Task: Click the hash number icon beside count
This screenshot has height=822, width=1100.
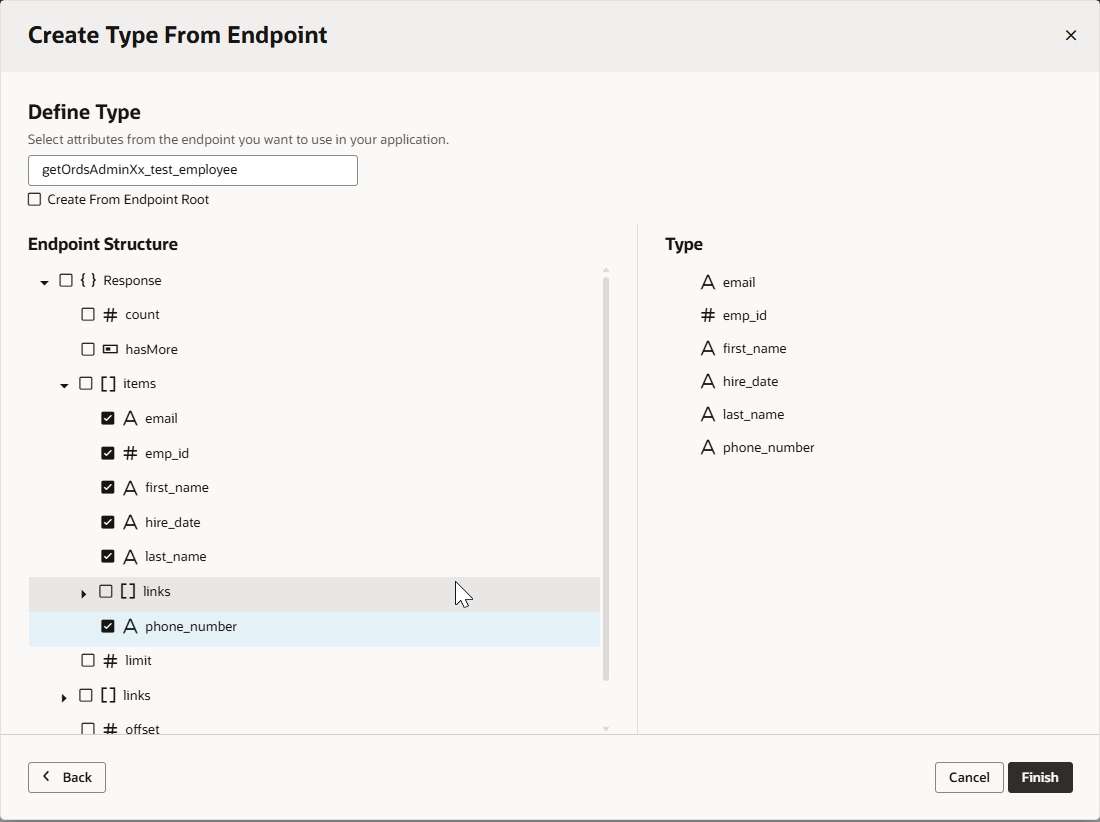Action: (x=110, y=315)
